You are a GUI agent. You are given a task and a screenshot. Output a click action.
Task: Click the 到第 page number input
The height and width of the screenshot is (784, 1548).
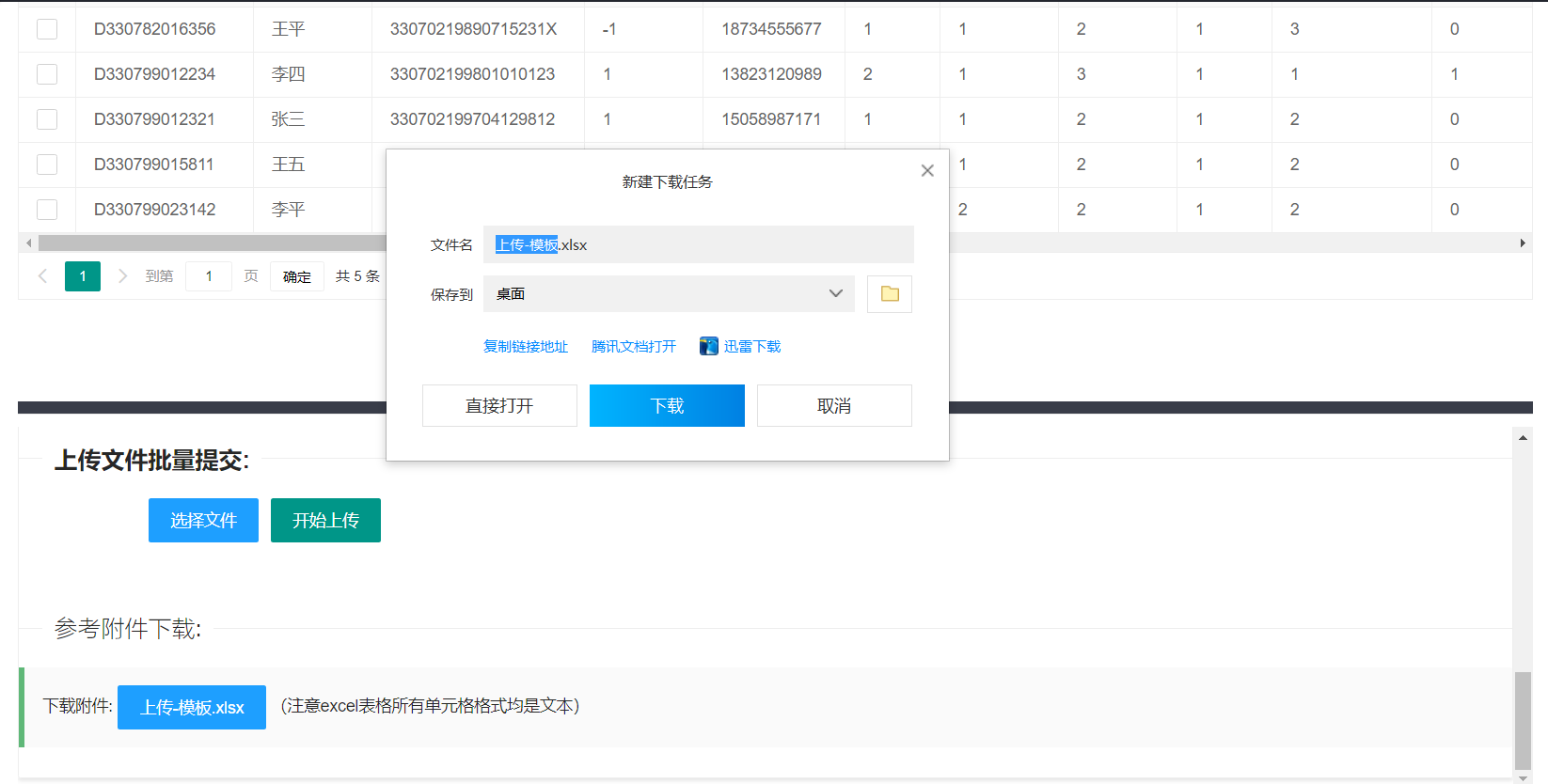click(209, 276)
